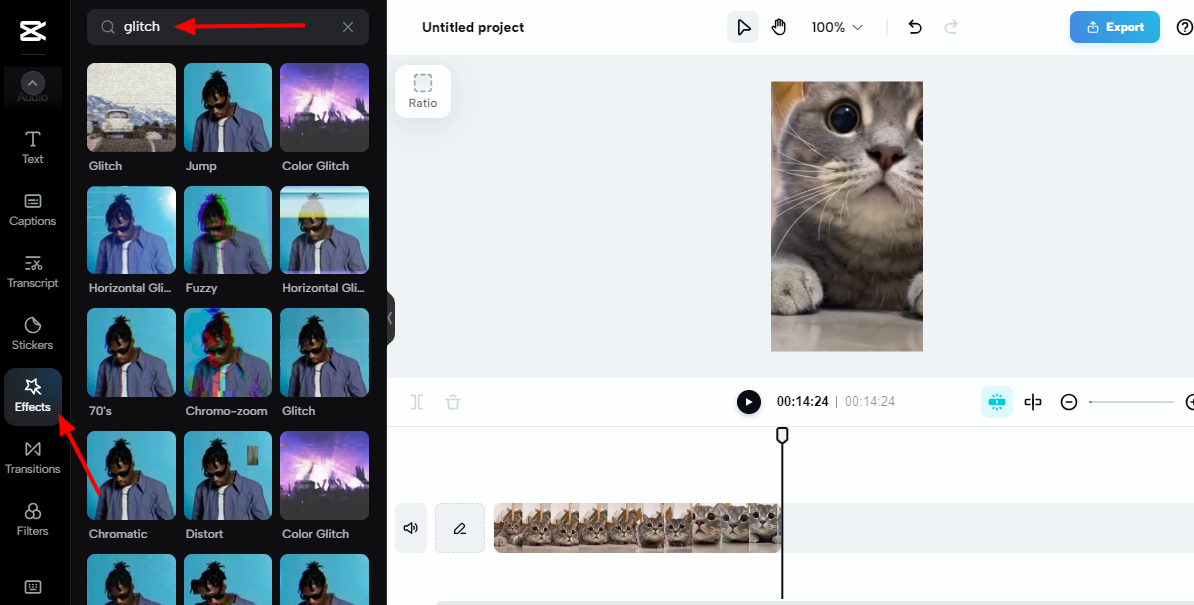1194x605 pixels.
Task: Apply the Fuzzy effect
Action: point(228,230)
